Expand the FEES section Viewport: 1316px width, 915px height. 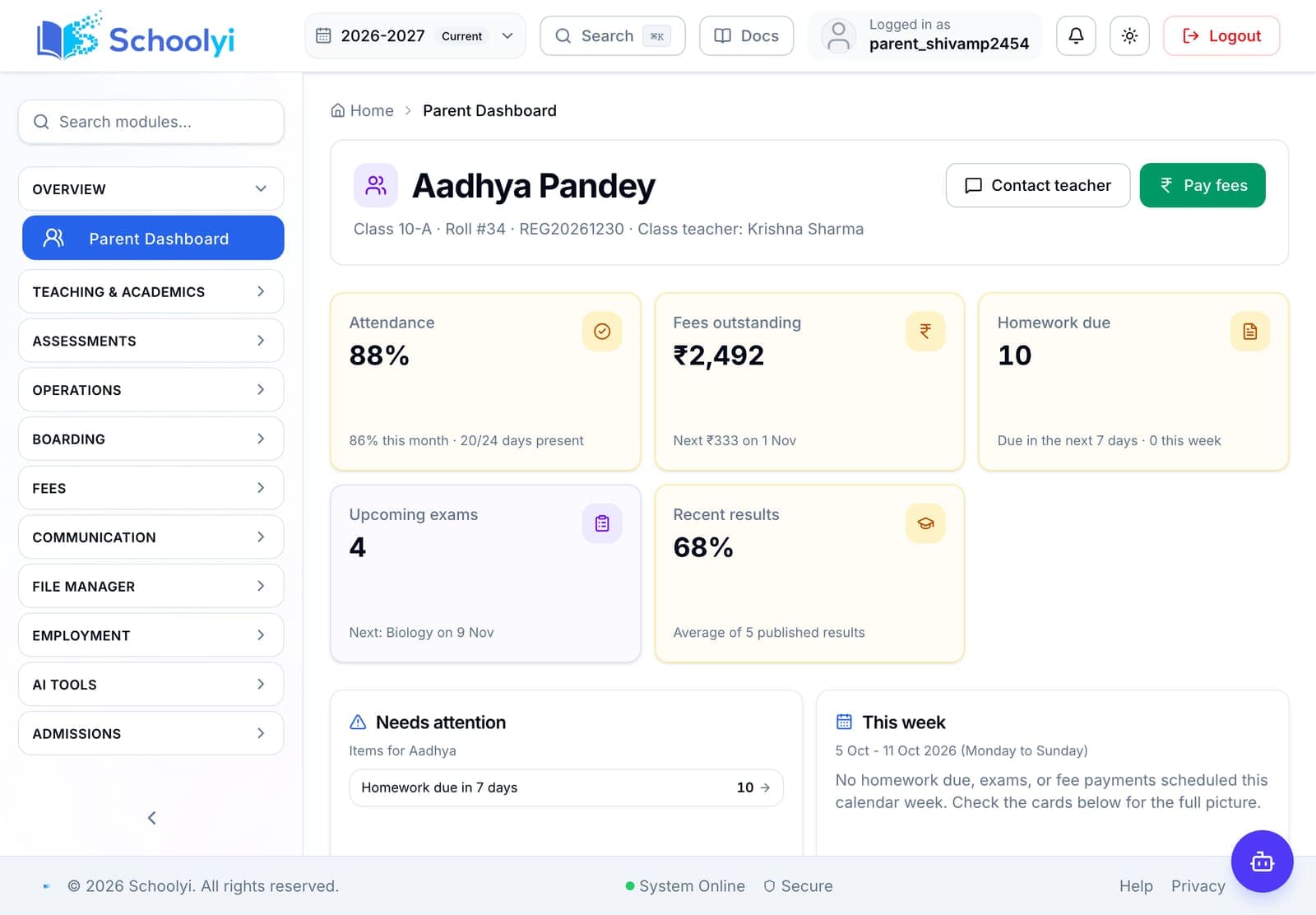pyautogui.click(x=151, y=488)
